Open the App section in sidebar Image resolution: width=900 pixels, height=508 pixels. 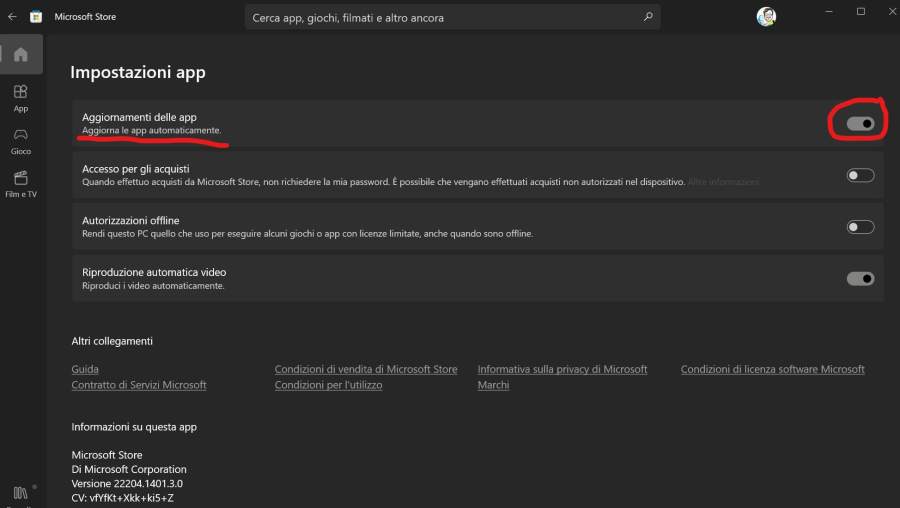(20, 97)
